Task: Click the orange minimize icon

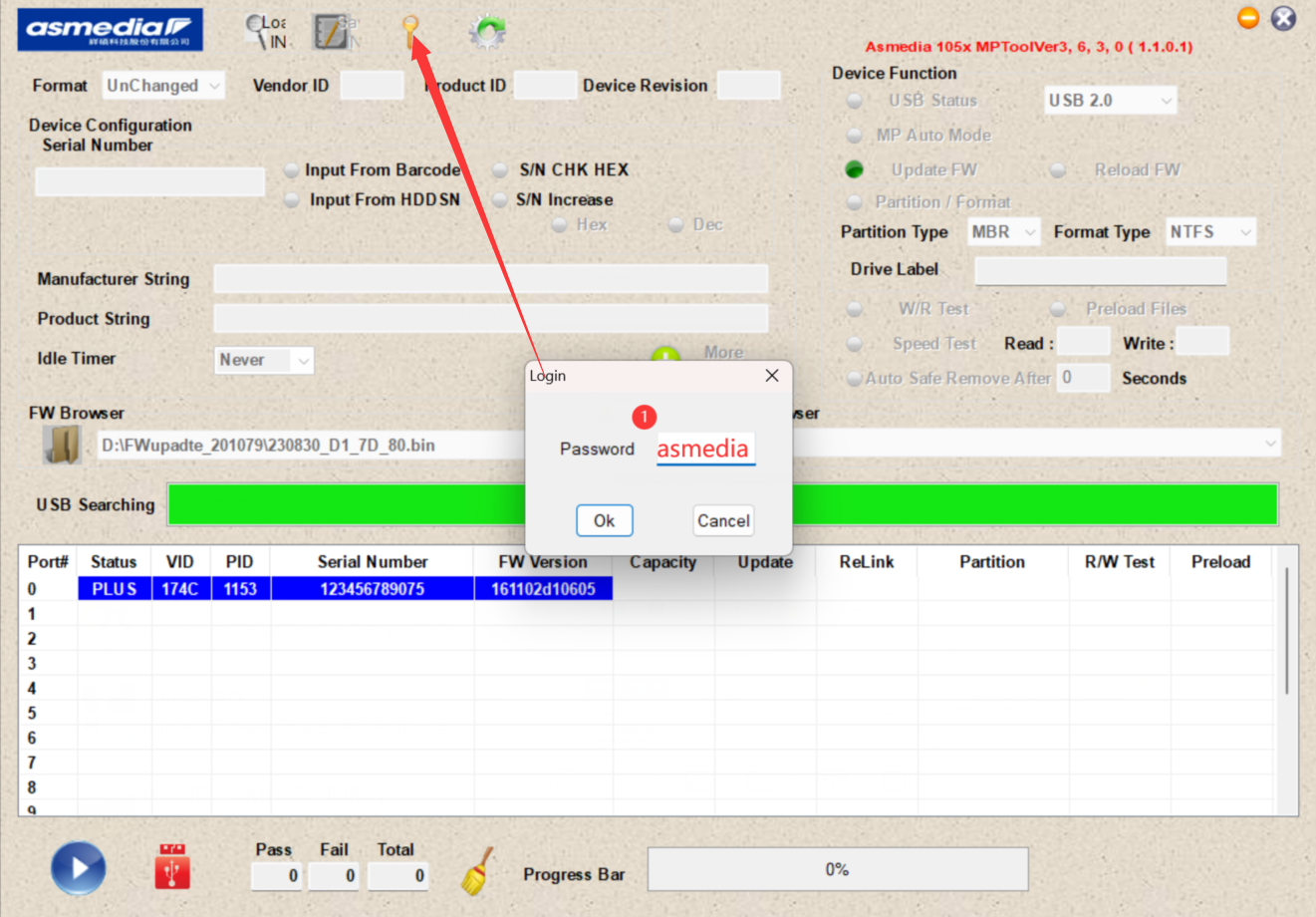Action: click(1248, 18)
